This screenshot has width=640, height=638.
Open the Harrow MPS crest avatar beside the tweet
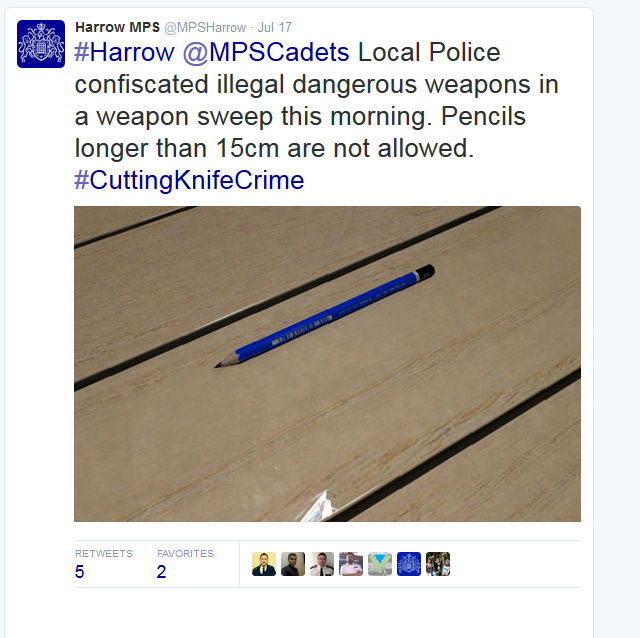tap(41, 44)
